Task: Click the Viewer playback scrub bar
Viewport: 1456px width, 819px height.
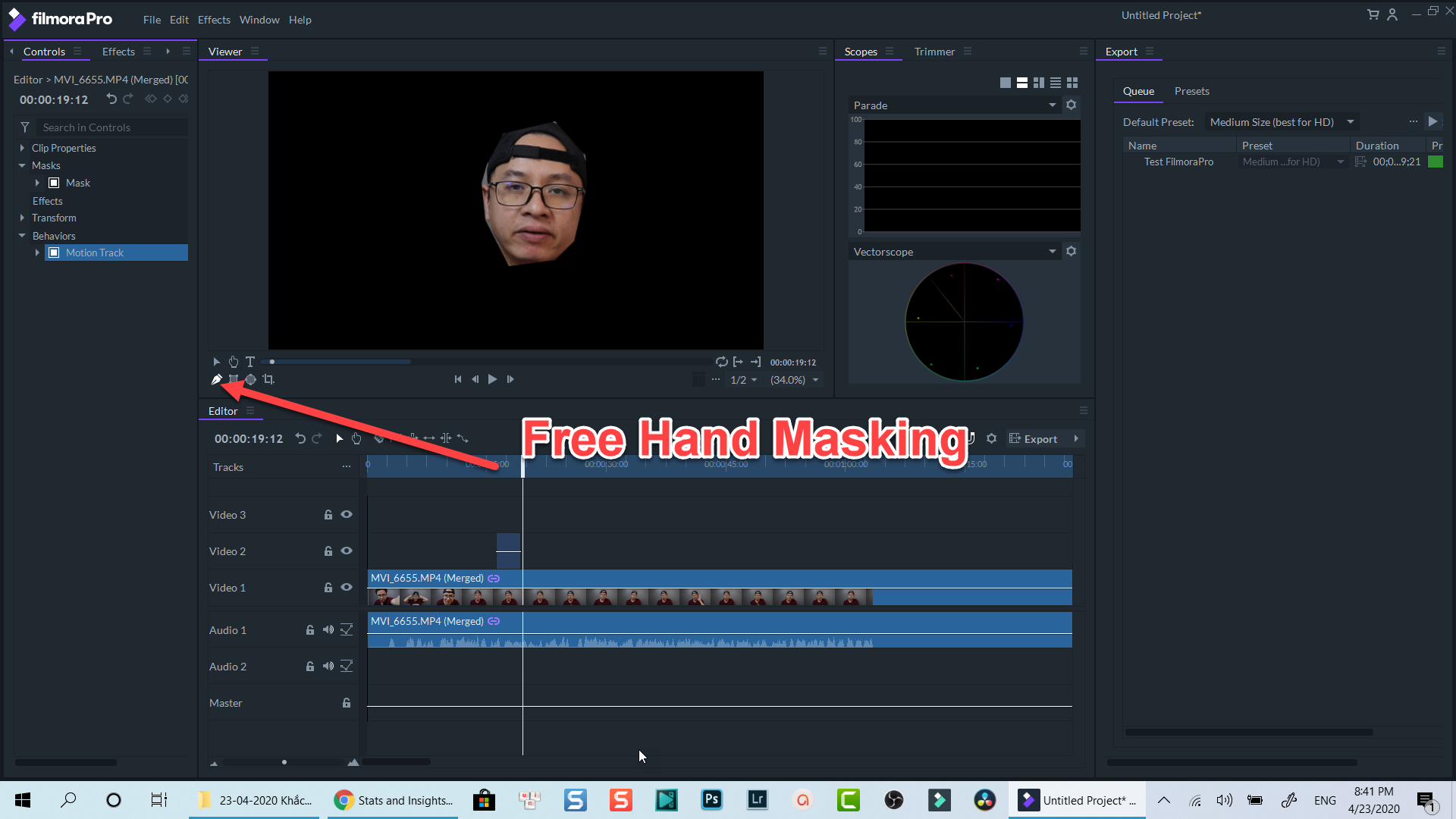Action: (x=485, y=362)
